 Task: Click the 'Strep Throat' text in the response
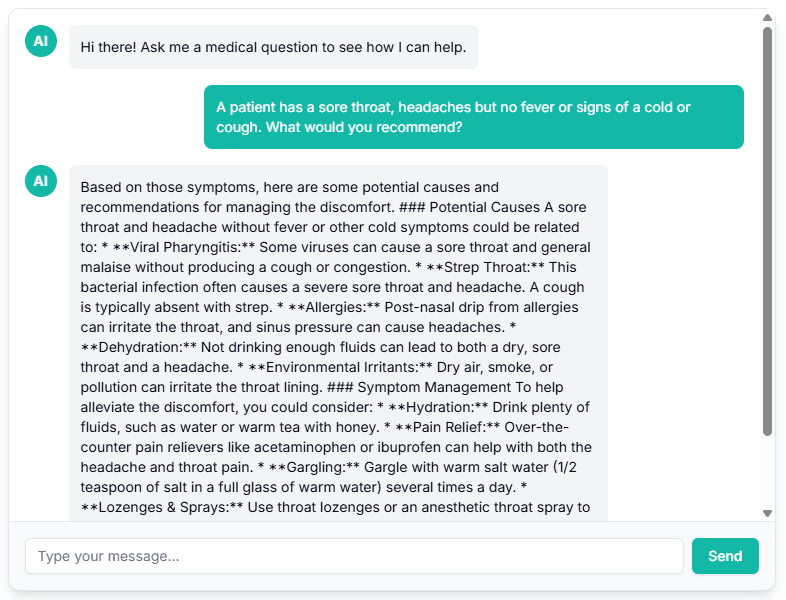tap(487, 267)
